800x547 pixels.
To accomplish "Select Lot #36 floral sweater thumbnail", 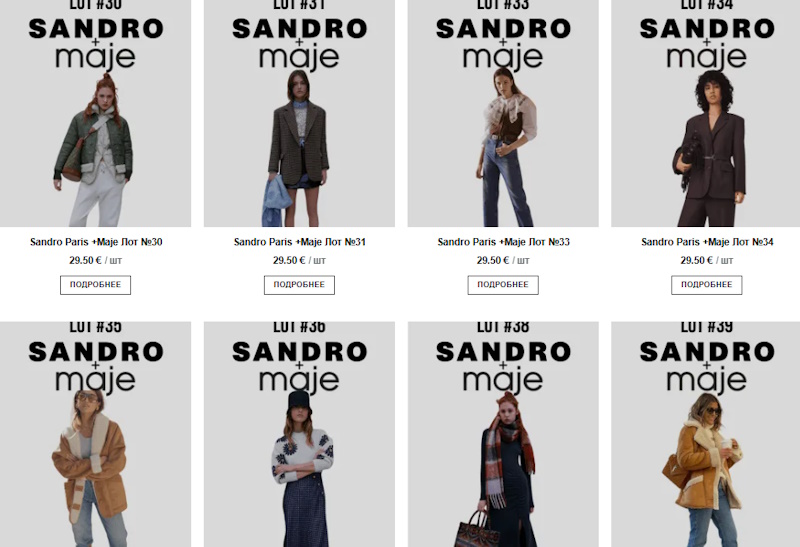I will (299, 434).
